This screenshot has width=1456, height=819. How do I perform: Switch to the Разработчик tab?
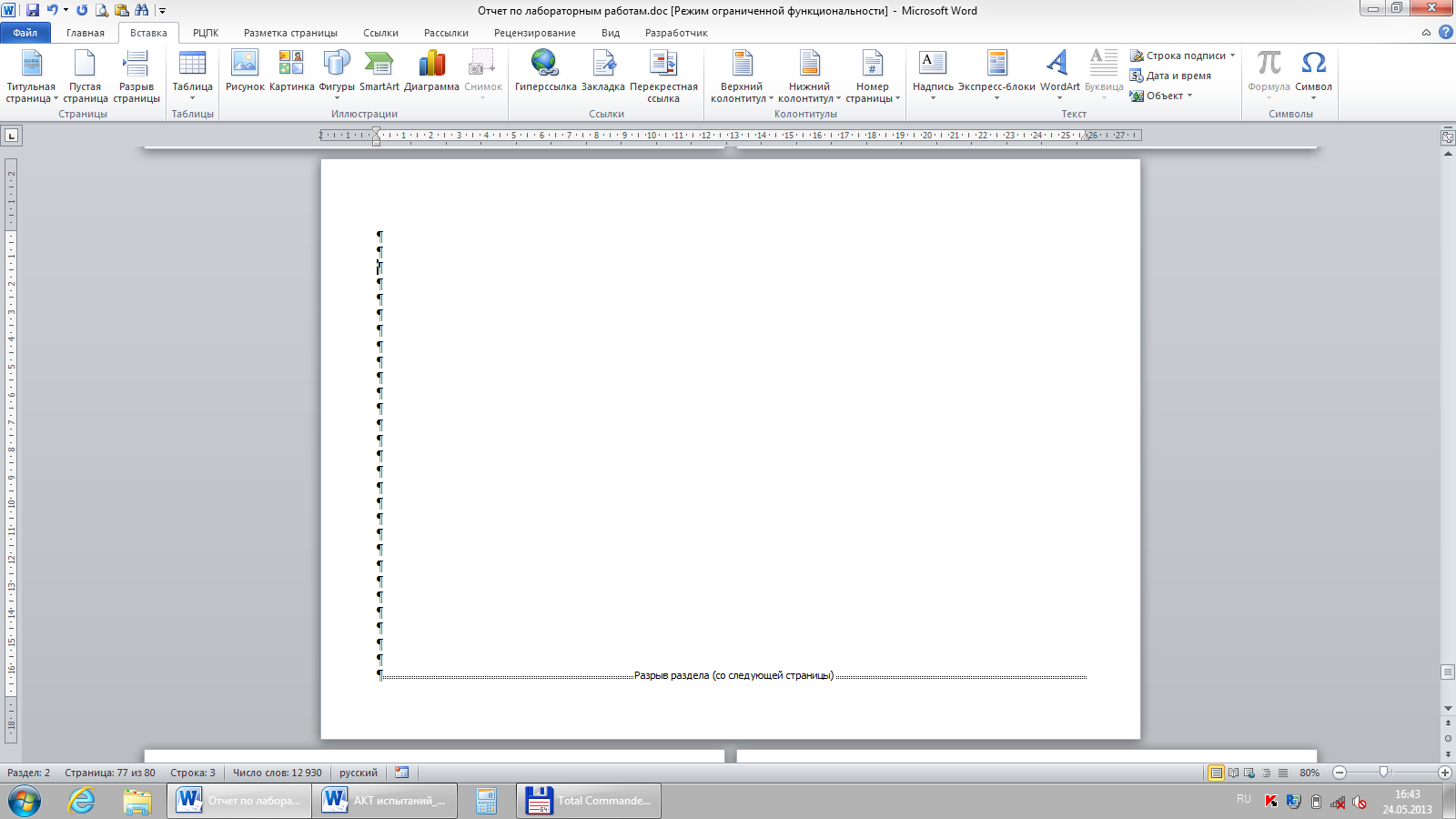click(676, 33)
